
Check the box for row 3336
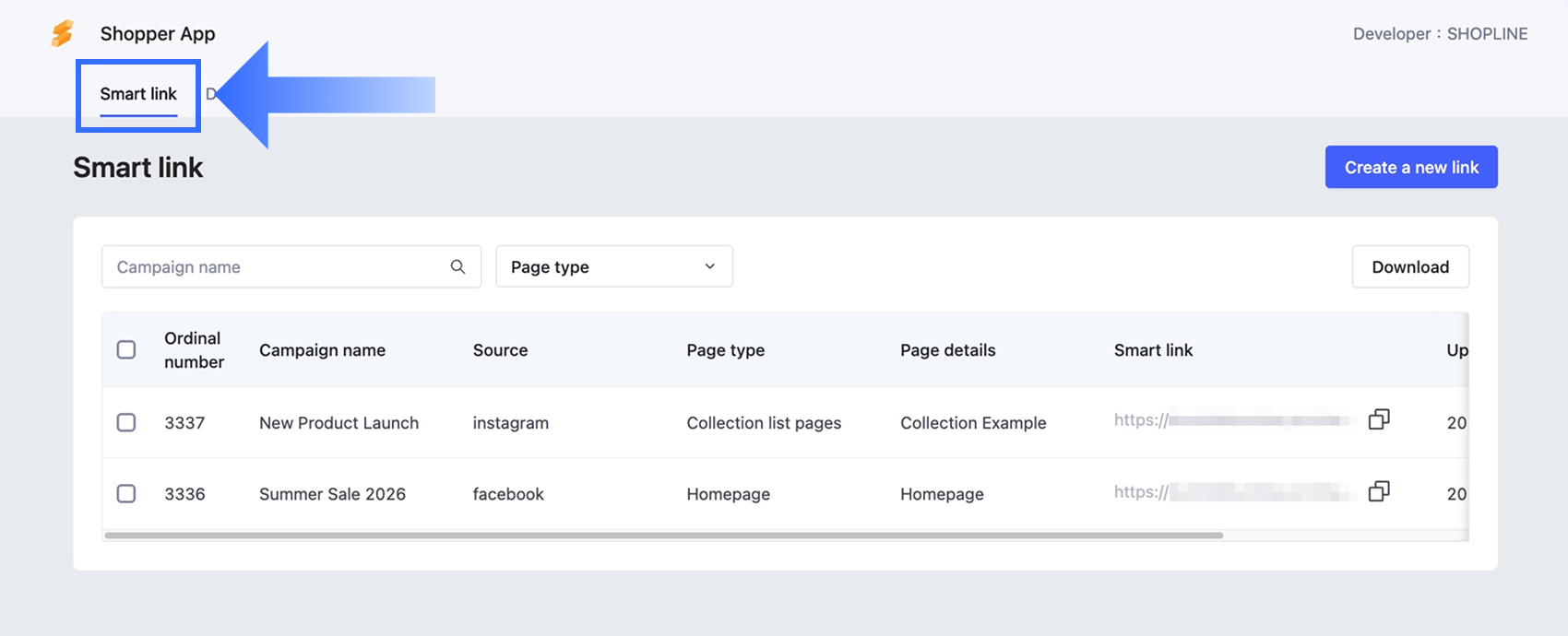tap(126, 493)
